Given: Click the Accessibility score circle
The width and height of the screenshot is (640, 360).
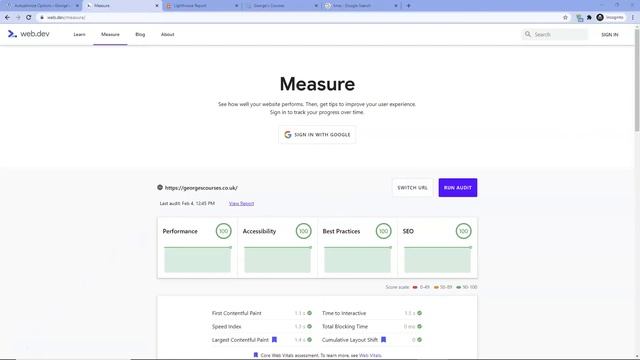Looking at the screenshot, I should (x=303, y=231).
